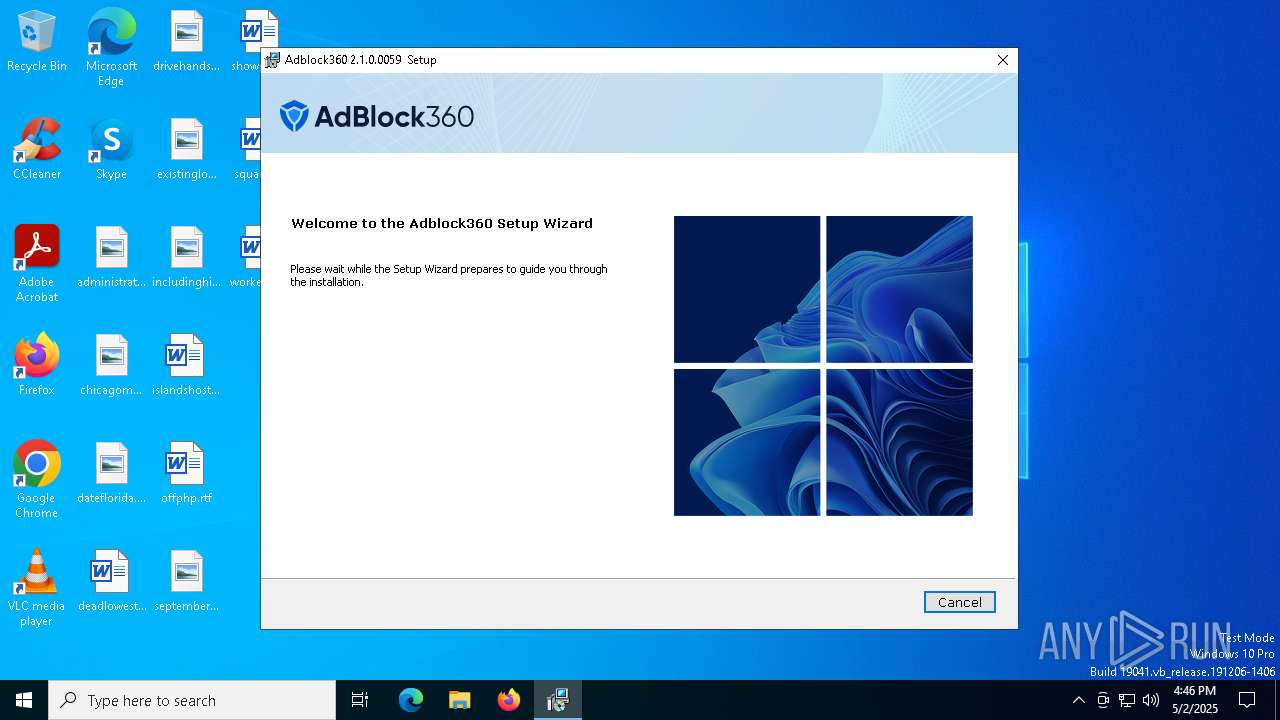Image resolution: width=1280 pixels, height=720 pixels.
Task: Select the existinglo image file
Action: tap(186, 150)
